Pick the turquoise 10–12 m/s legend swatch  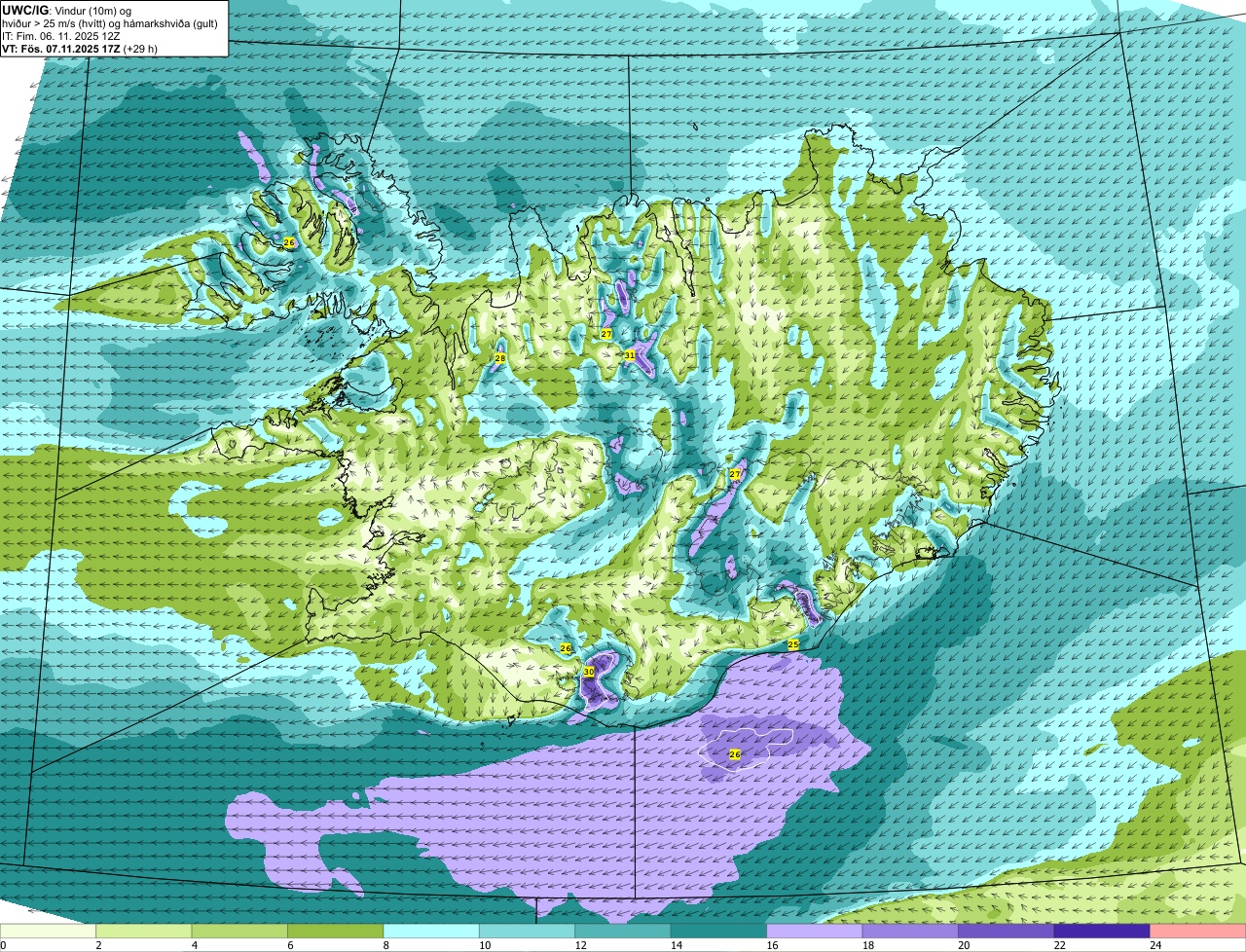(528, 932)
